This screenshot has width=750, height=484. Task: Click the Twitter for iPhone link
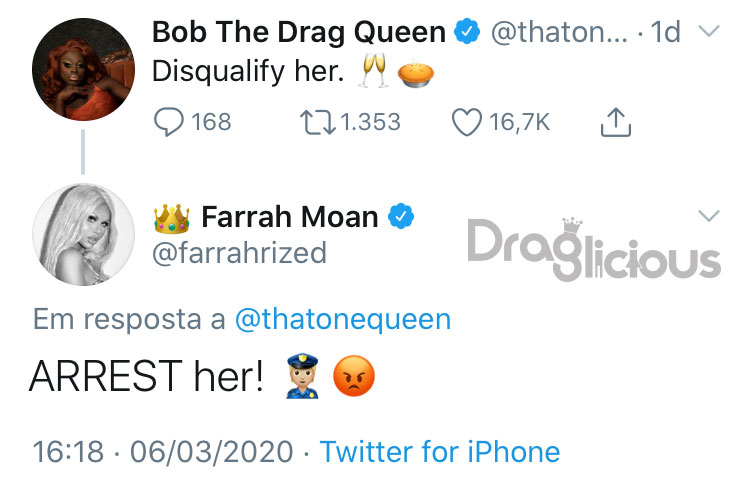pos(440,451)
